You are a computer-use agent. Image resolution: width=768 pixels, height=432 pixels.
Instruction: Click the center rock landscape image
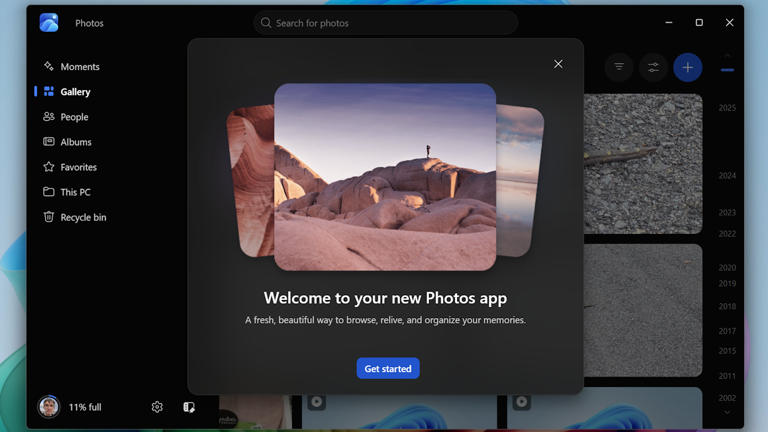[385, 177]
